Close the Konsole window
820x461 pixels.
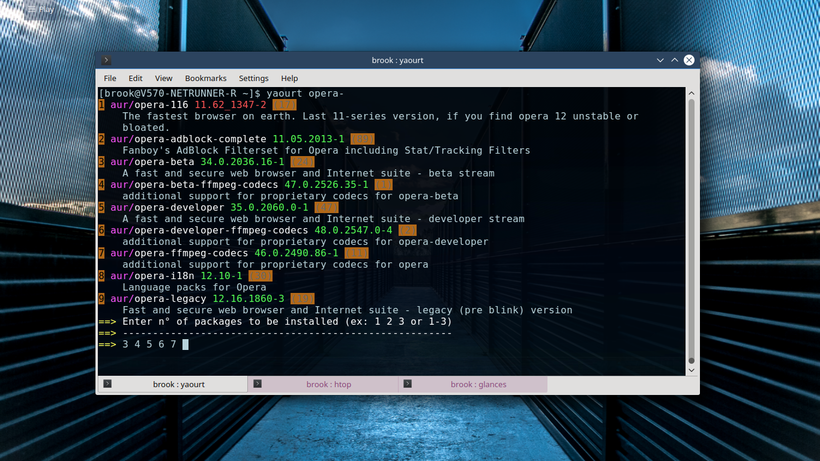tap(689, 60)
